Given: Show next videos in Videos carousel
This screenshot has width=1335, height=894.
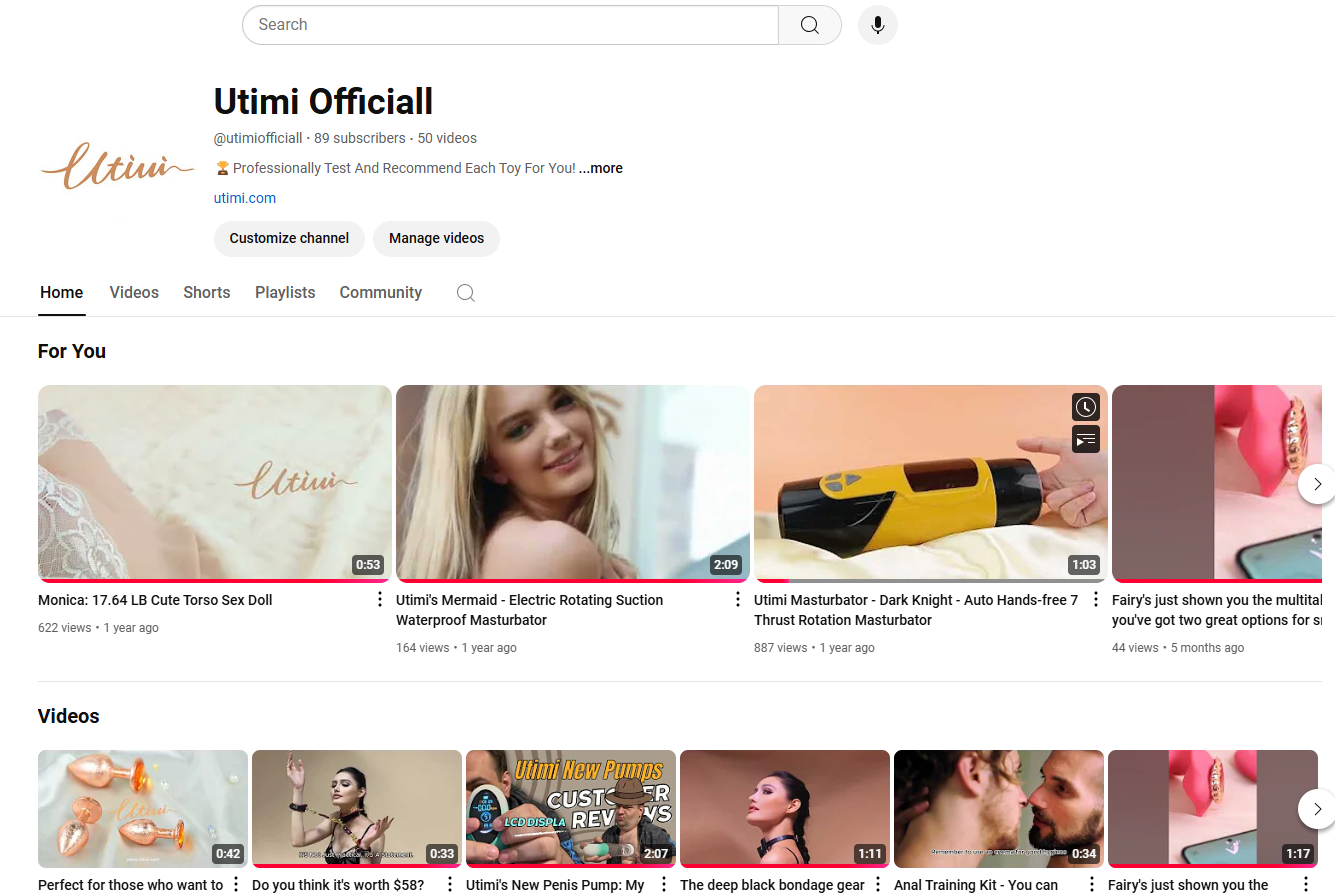Looking at the screenshot, I should point(1317,808).
